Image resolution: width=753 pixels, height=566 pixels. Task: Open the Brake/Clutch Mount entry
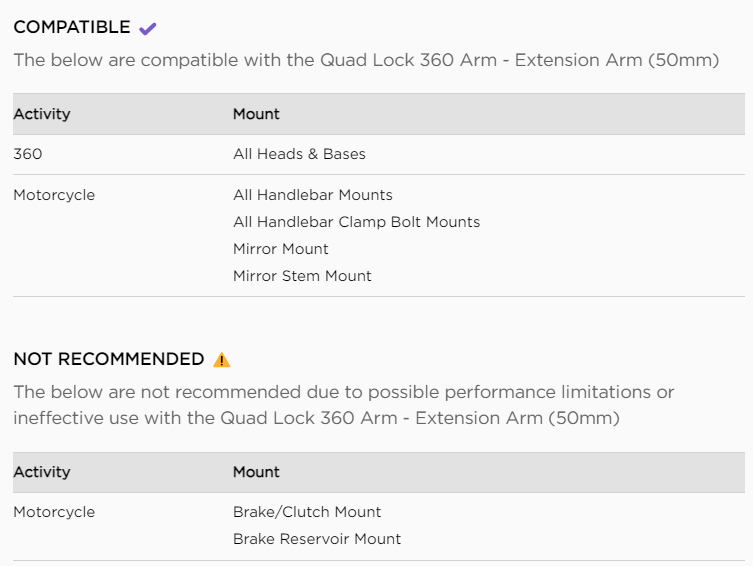click(307, 512)
